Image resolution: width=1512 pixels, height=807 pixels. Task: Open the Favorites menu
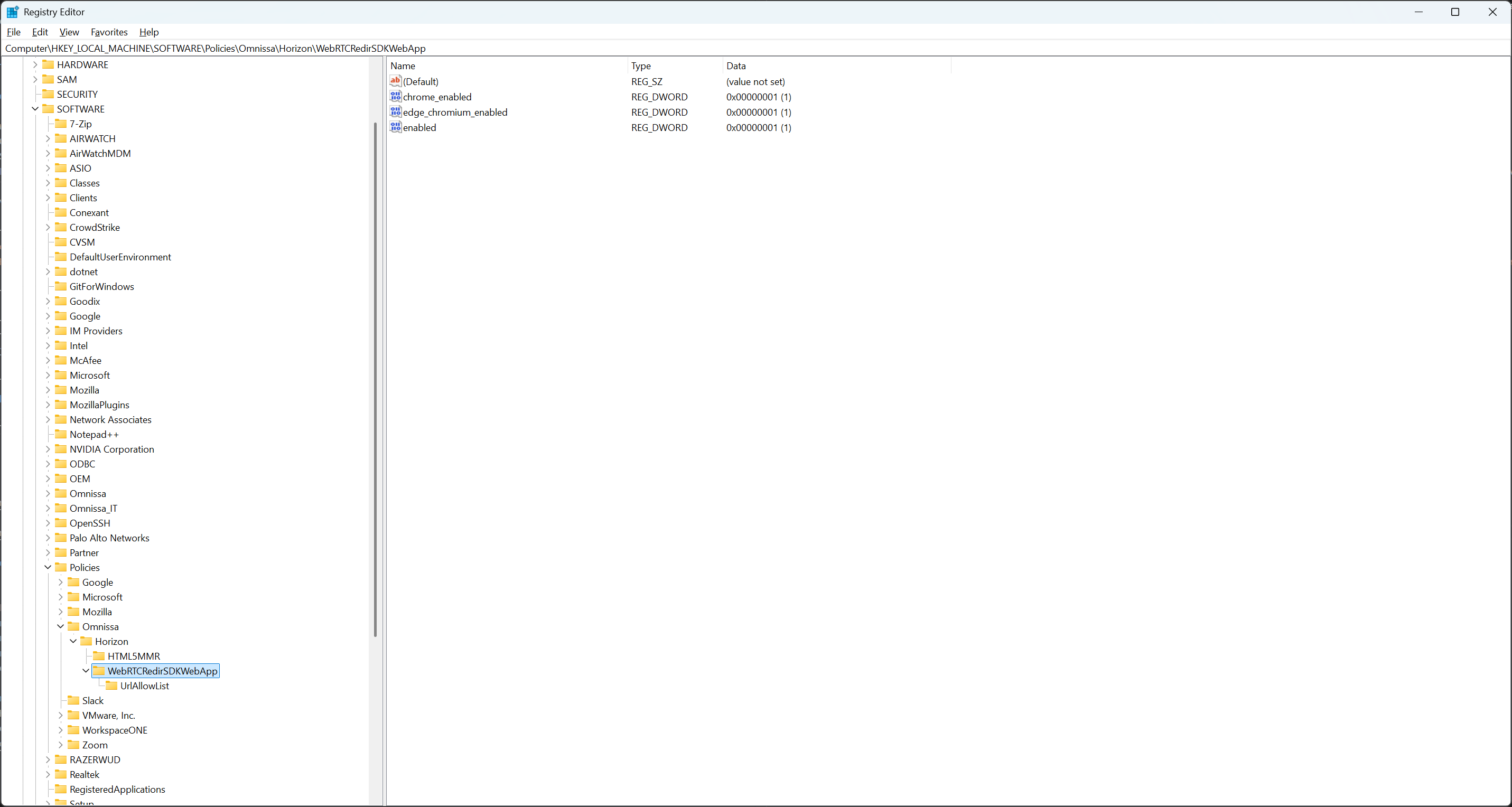[x=109, y=32]
